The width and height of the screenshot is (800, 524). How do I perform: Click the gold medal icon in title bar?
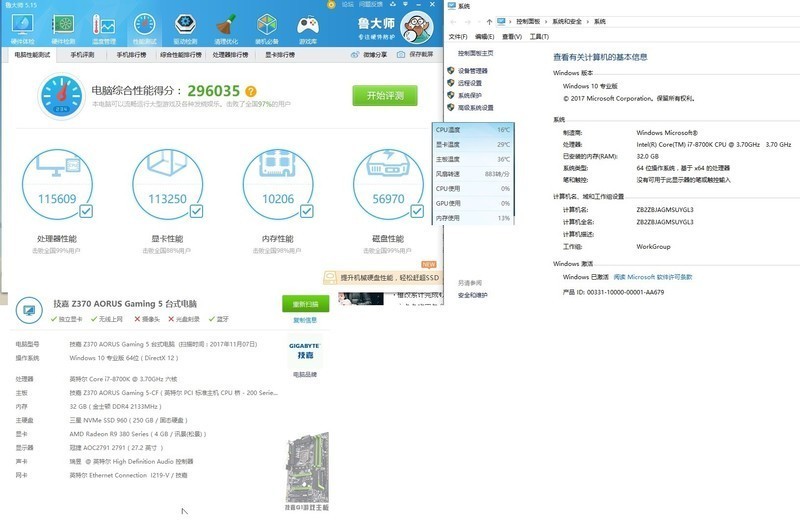click(x=332, y=5)
